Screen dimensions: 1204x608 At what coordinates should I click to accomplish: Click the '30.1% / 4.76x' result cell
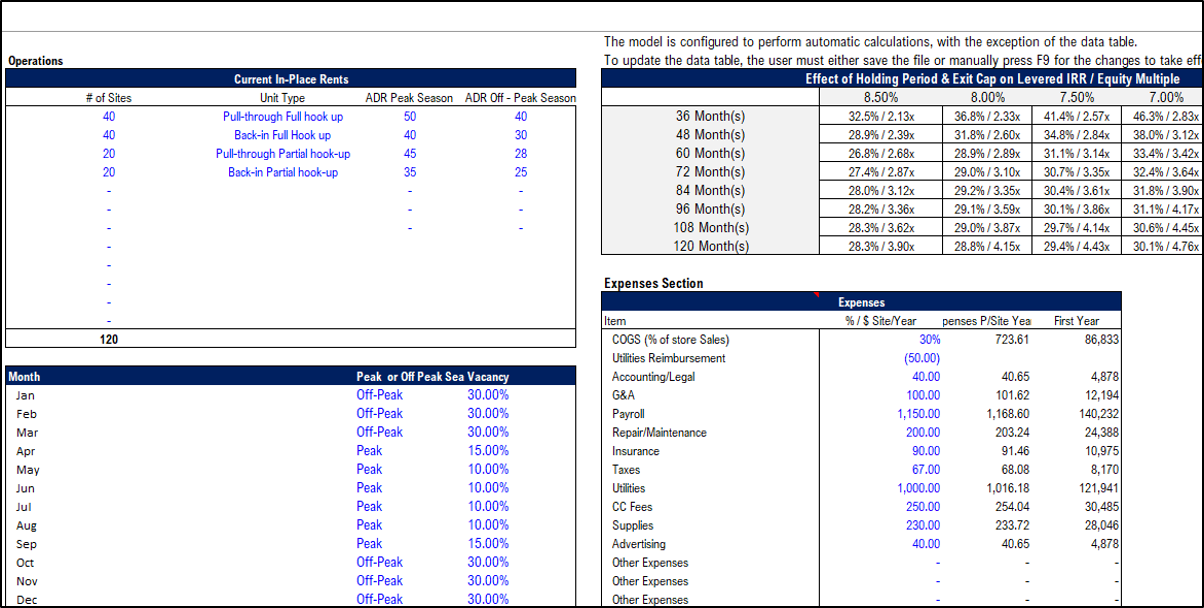1165,247
